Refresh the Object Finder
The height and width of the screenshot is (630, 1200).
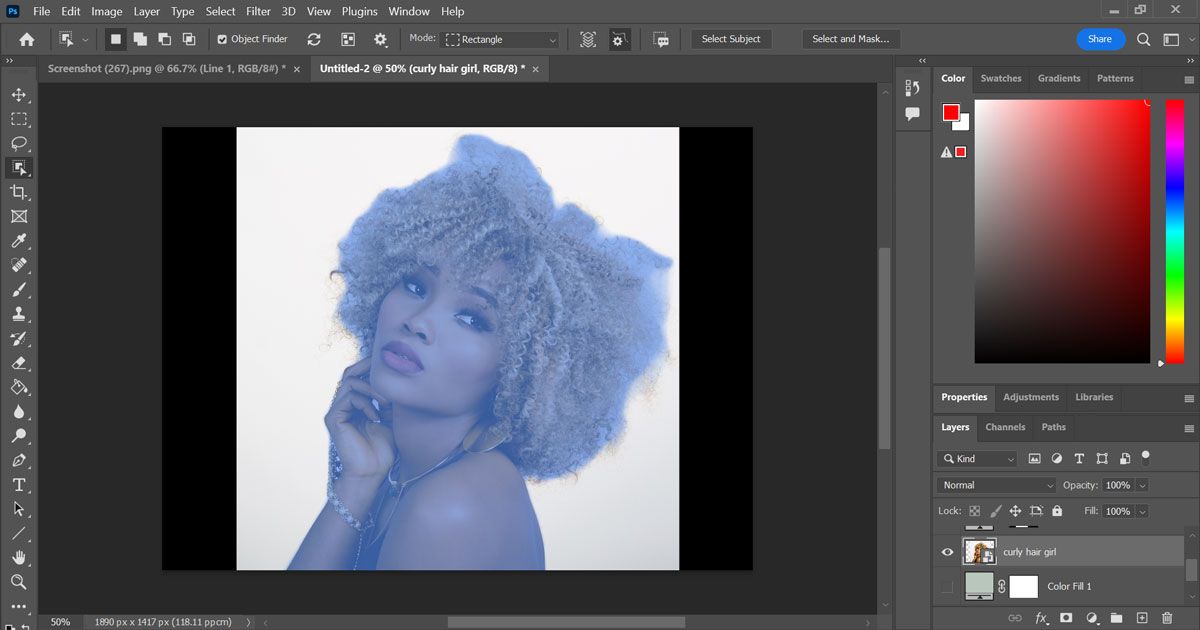(314, 39)
